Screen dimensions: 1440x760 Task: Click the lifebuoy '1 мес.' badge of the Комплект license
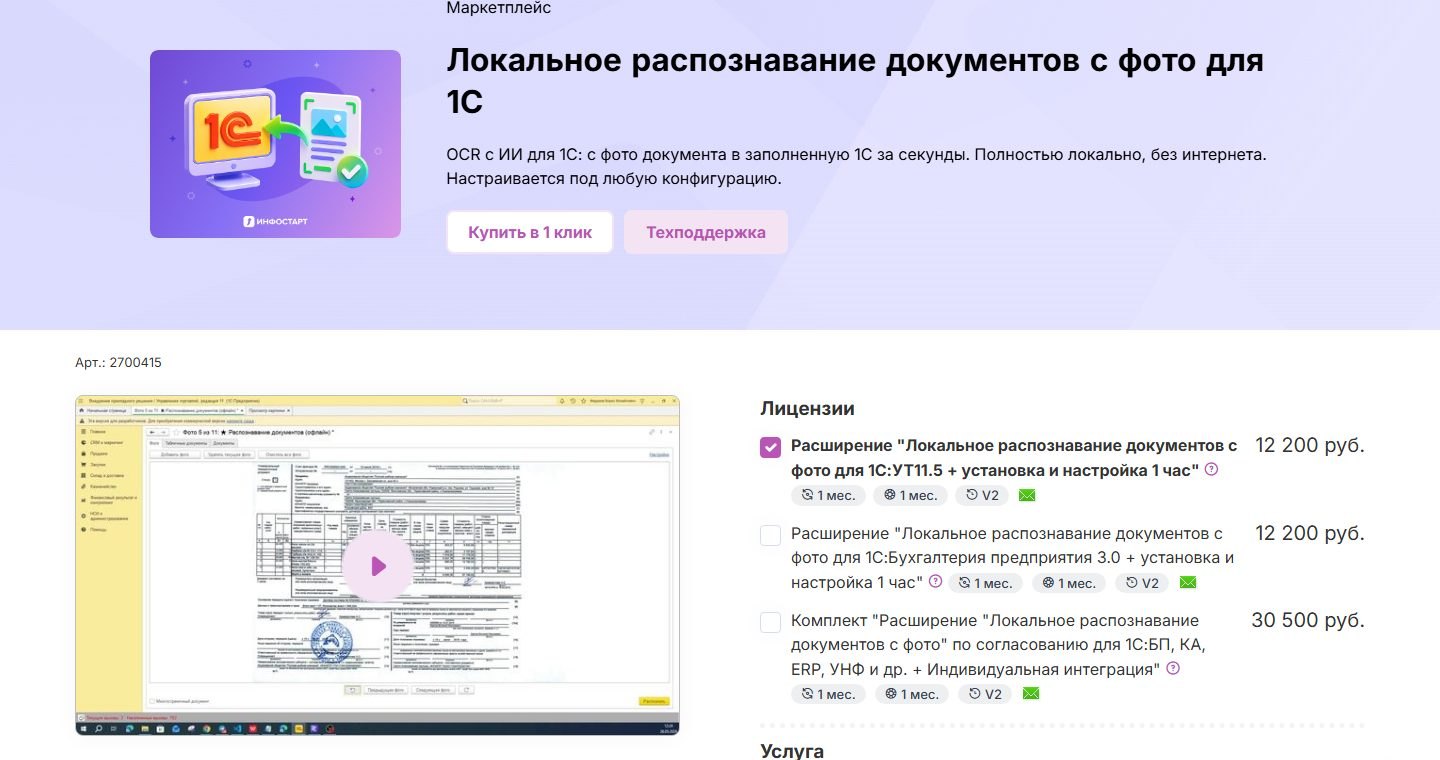click(912, 694)
